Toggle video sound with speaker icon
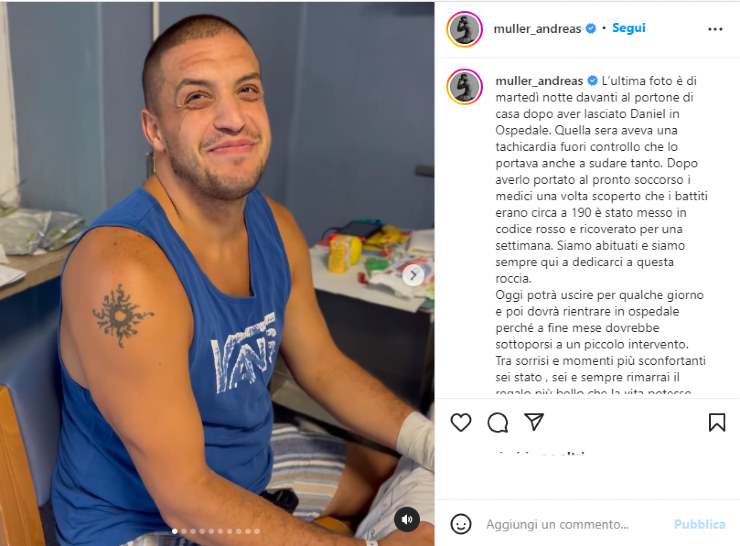The image size is (740, 546). pos(407,519)
